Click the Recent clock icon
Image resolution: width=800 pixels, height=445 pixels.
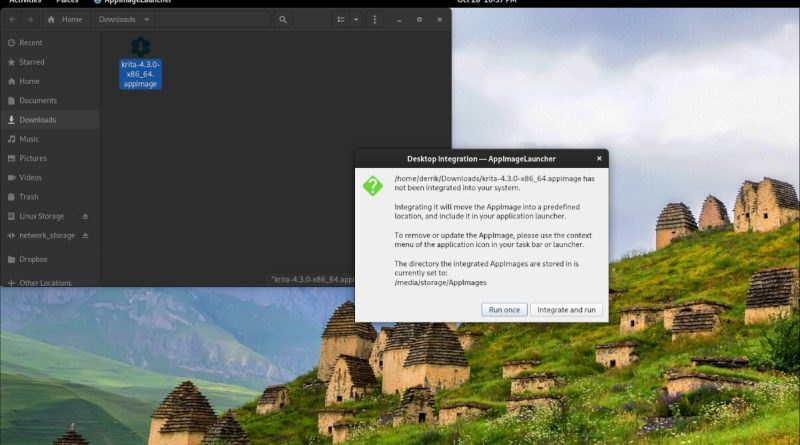pyautogui.click(x=11, y=43)
